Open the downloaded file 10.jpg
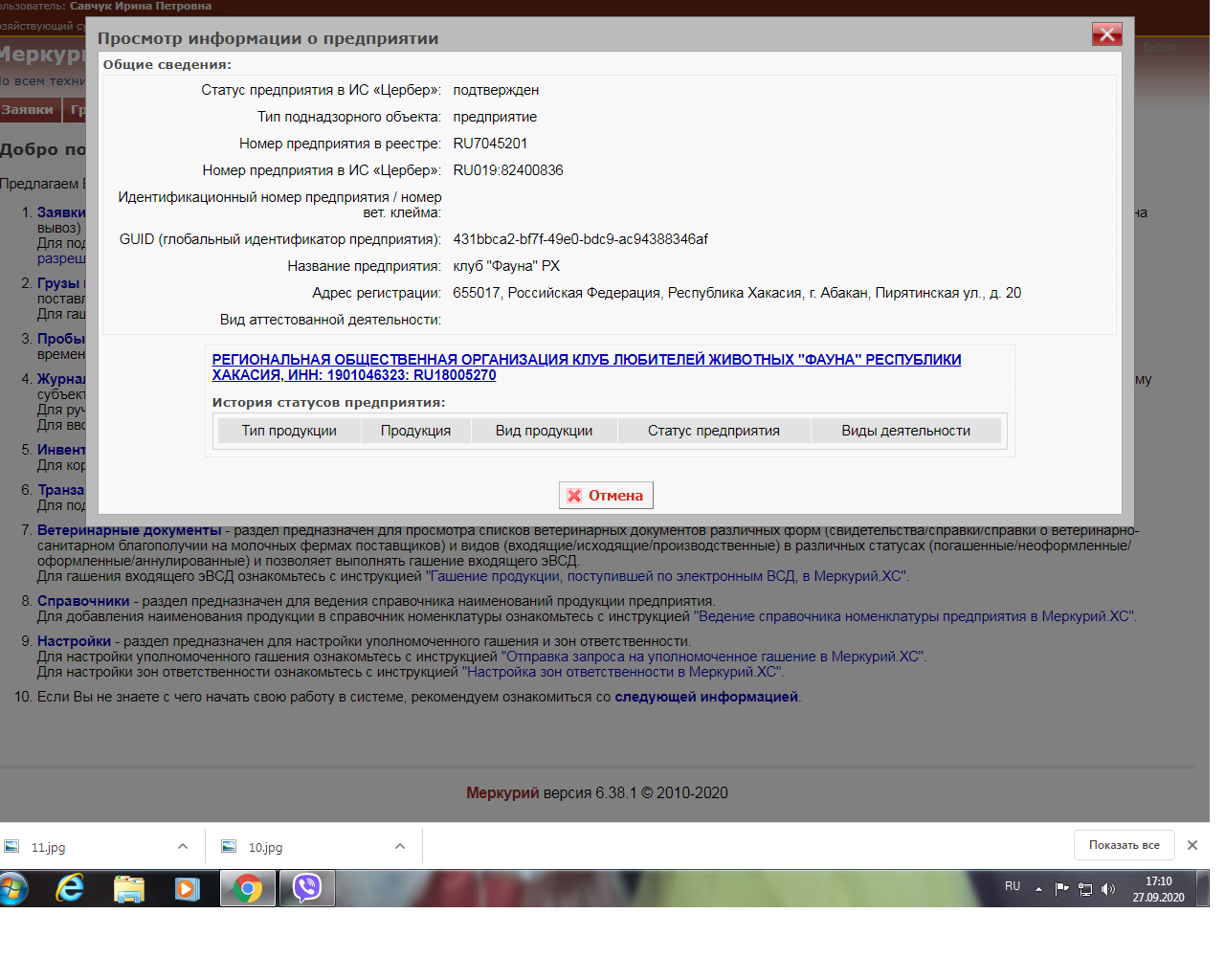The width and height of the screenshot is (1225, 980). 265,847
